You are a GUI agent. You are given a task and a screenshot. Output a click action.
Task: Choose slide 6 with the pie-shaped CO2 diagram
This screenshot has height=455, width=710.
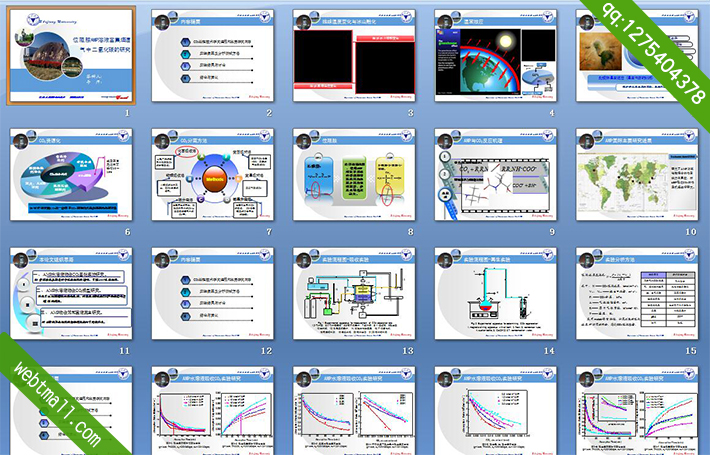click(71, 174)
